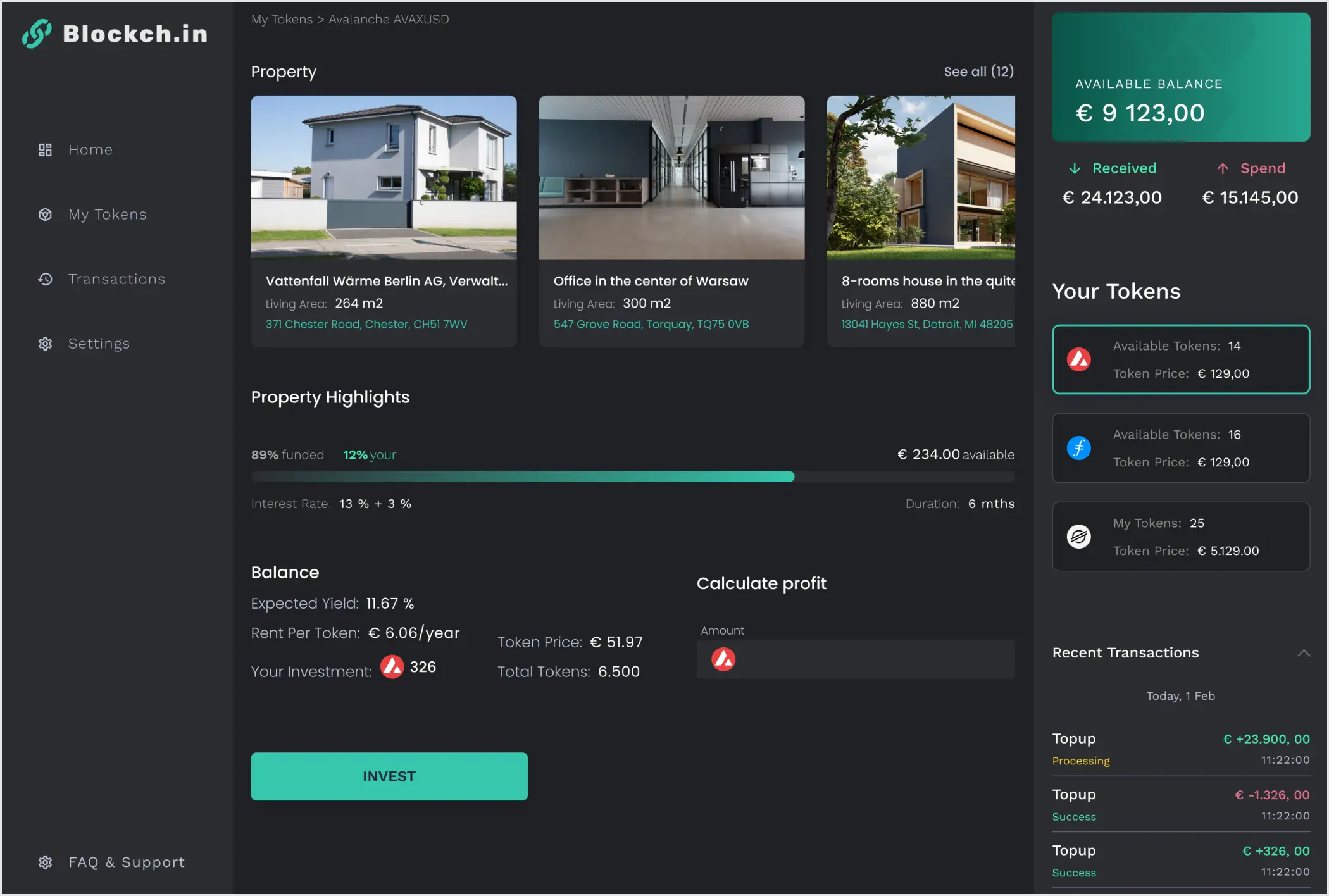
Task: Collapse the Recent Transactions section
Action: (1304, 652)
